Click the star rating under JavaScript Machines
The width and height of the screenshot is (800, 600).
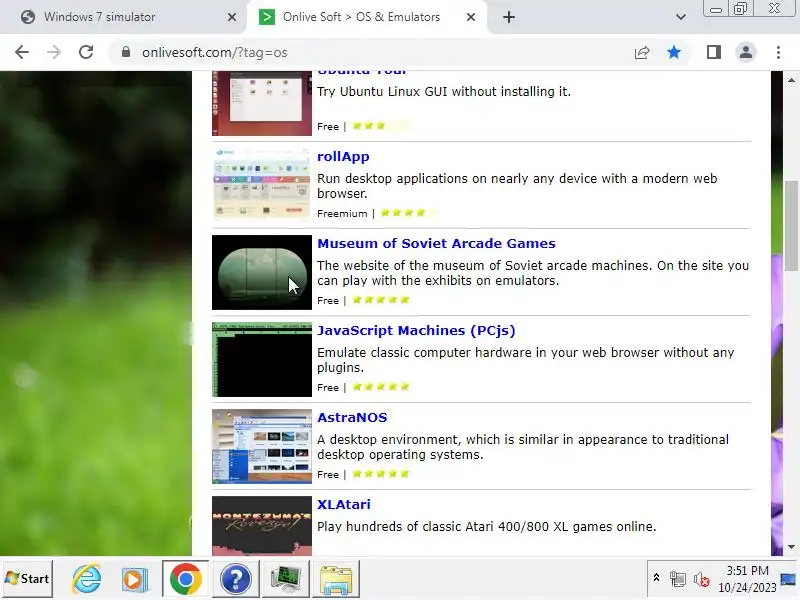(381, 387)
